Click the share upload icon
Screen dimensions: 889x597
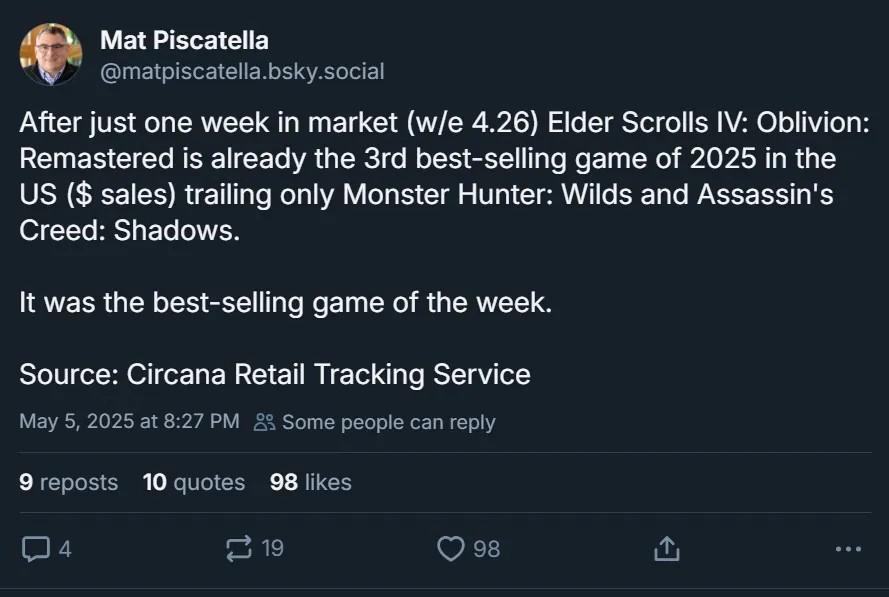click(x=666, y=548)
